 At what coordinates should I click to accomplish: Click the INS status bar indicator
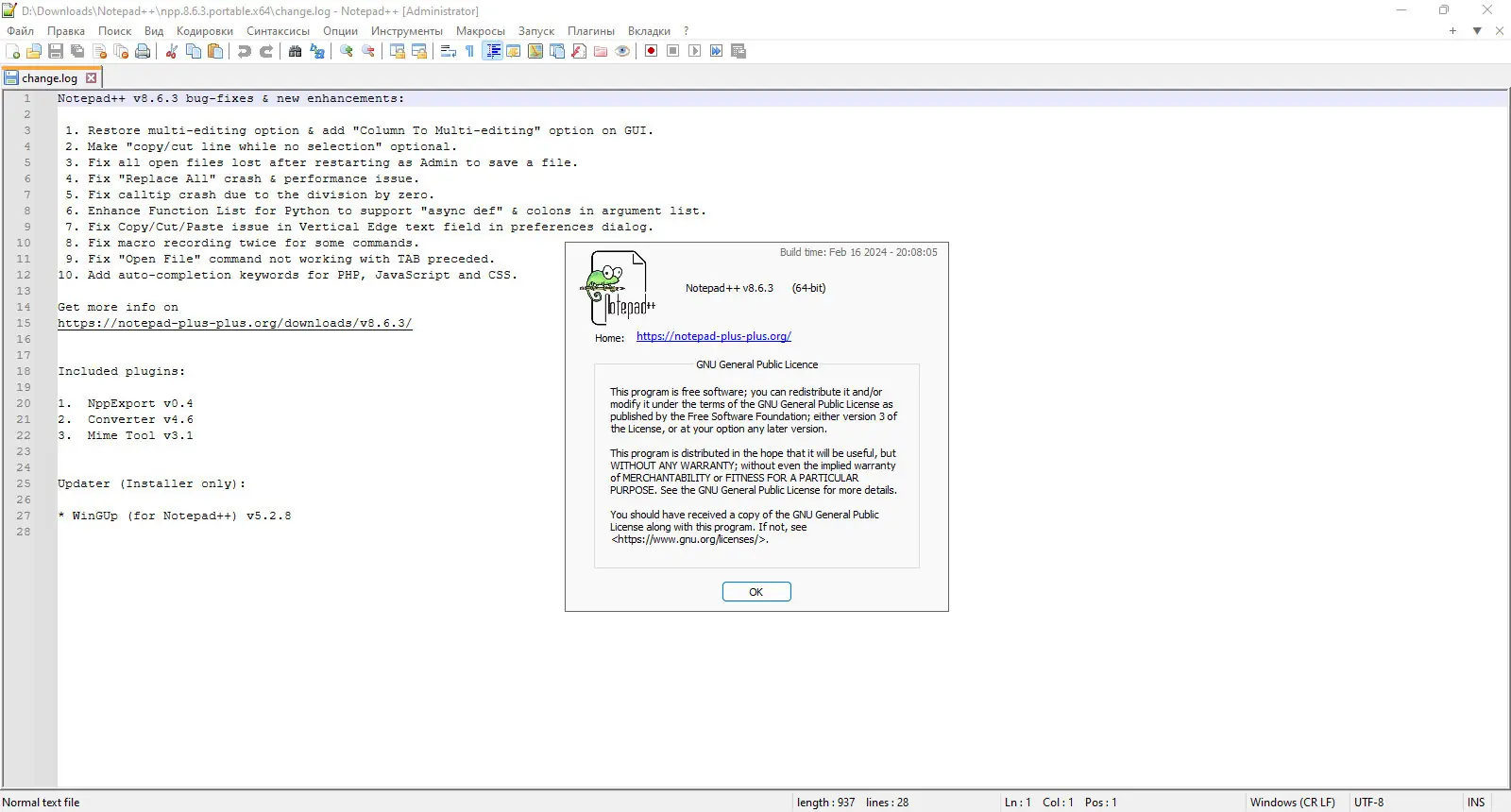[1476, 803]
